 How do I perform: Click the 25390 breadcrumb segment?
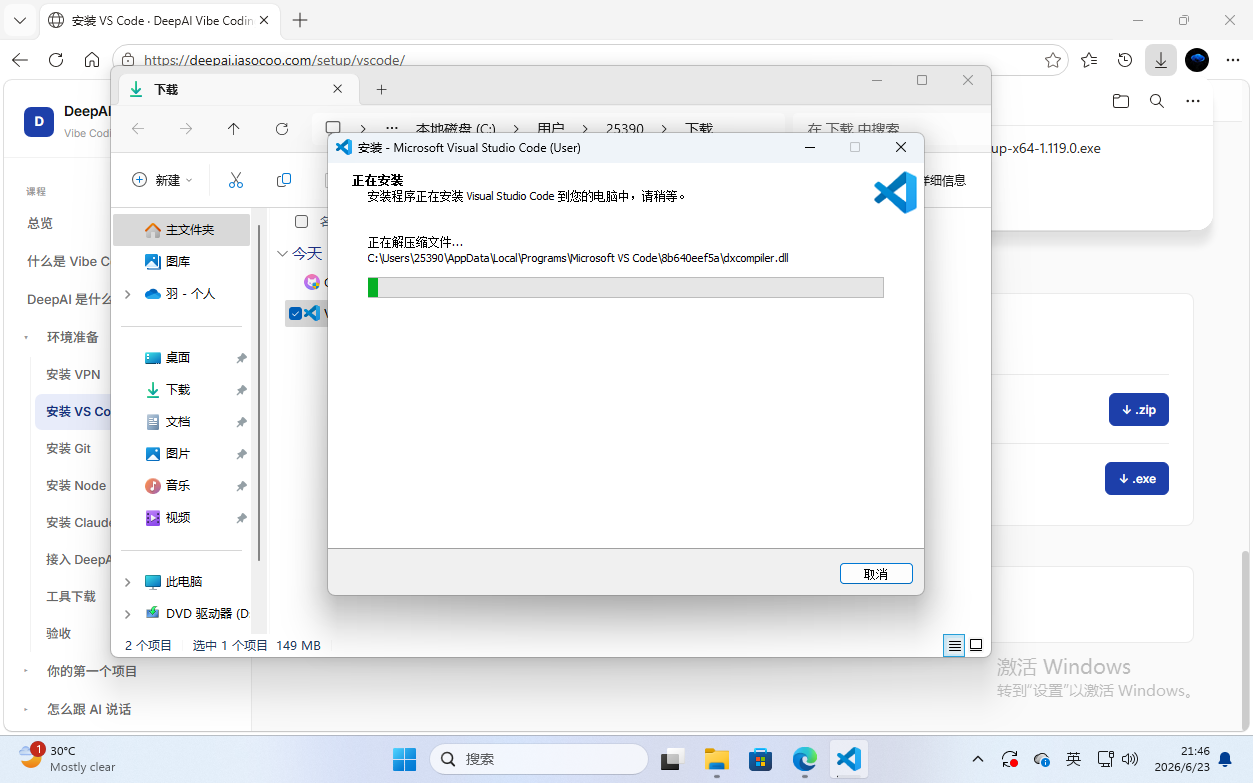(x=625, y=129)
